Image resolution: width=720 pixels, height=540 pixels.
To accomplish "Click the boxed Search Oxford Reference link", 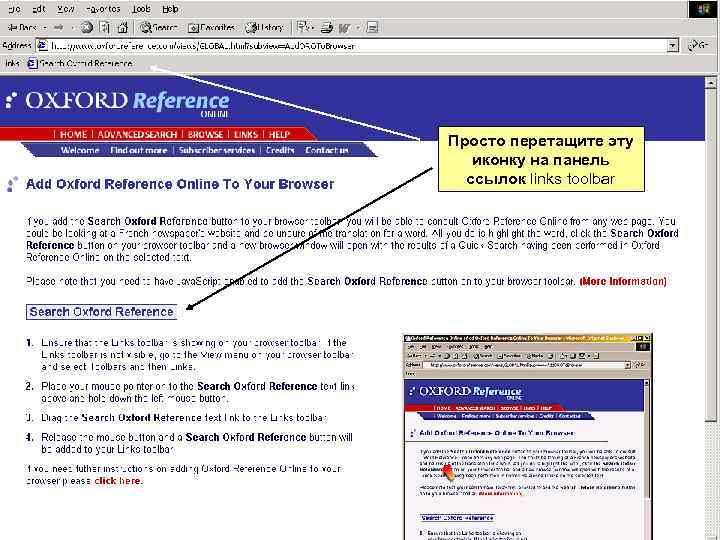I will tap(101, 312).
